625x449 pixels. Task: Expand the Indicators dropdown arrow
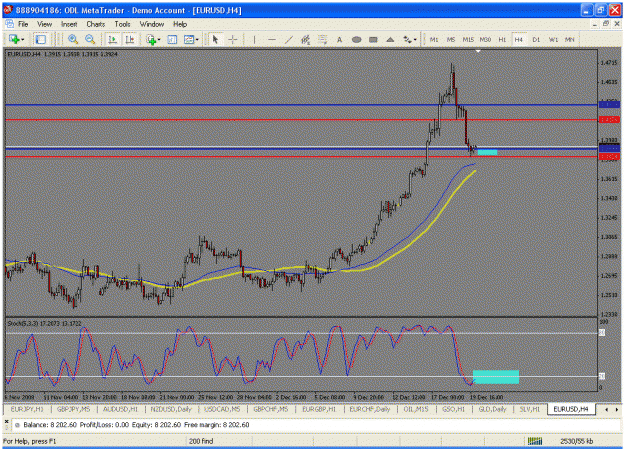159,39
